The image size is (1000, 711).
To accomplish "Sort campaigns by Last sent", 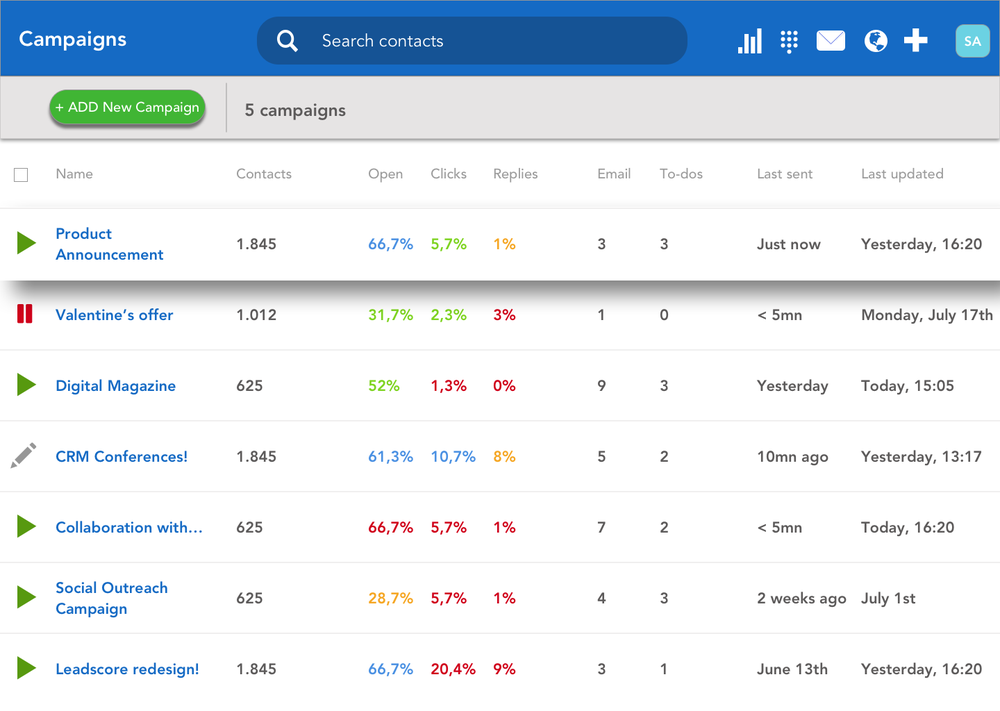I will 784,174.
